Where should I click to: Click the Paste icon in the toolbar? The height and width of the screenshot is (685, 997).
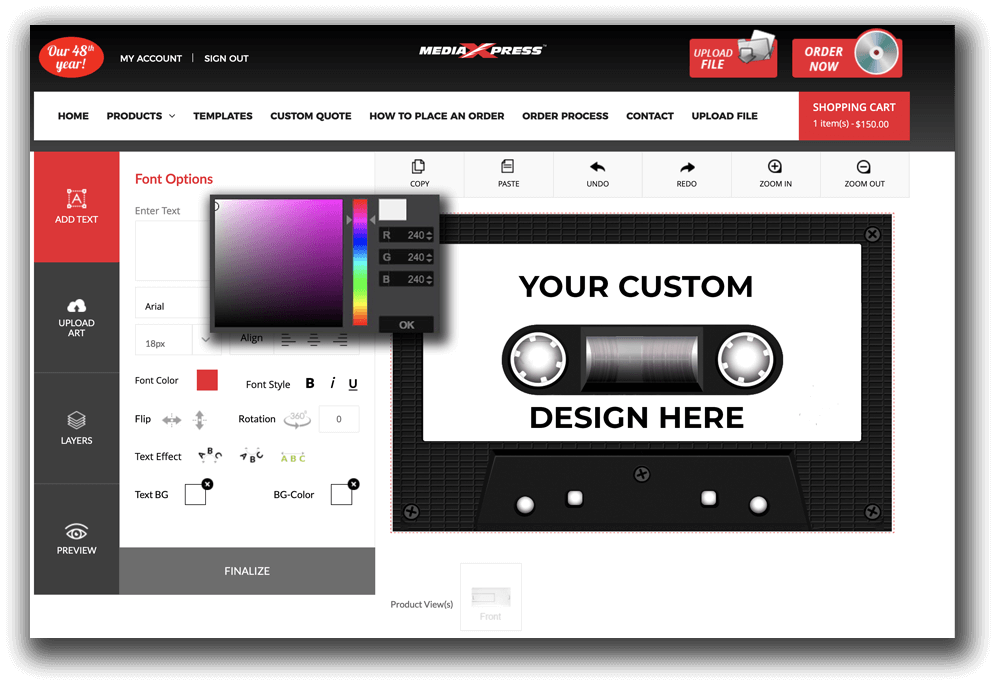(x=508, y=172)
